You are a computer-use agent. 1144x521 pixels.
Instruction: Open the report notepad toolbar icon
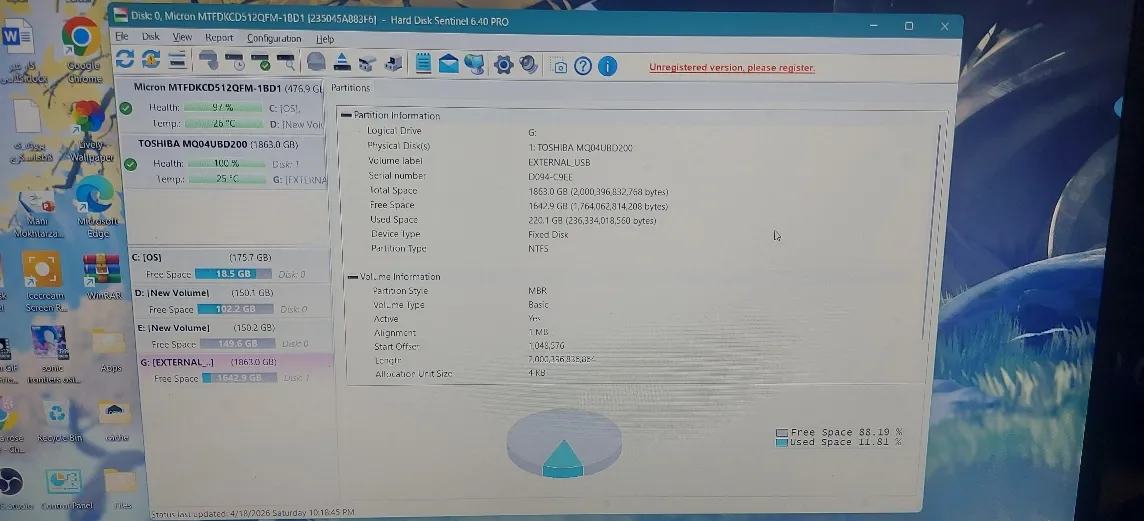(422, 63)
